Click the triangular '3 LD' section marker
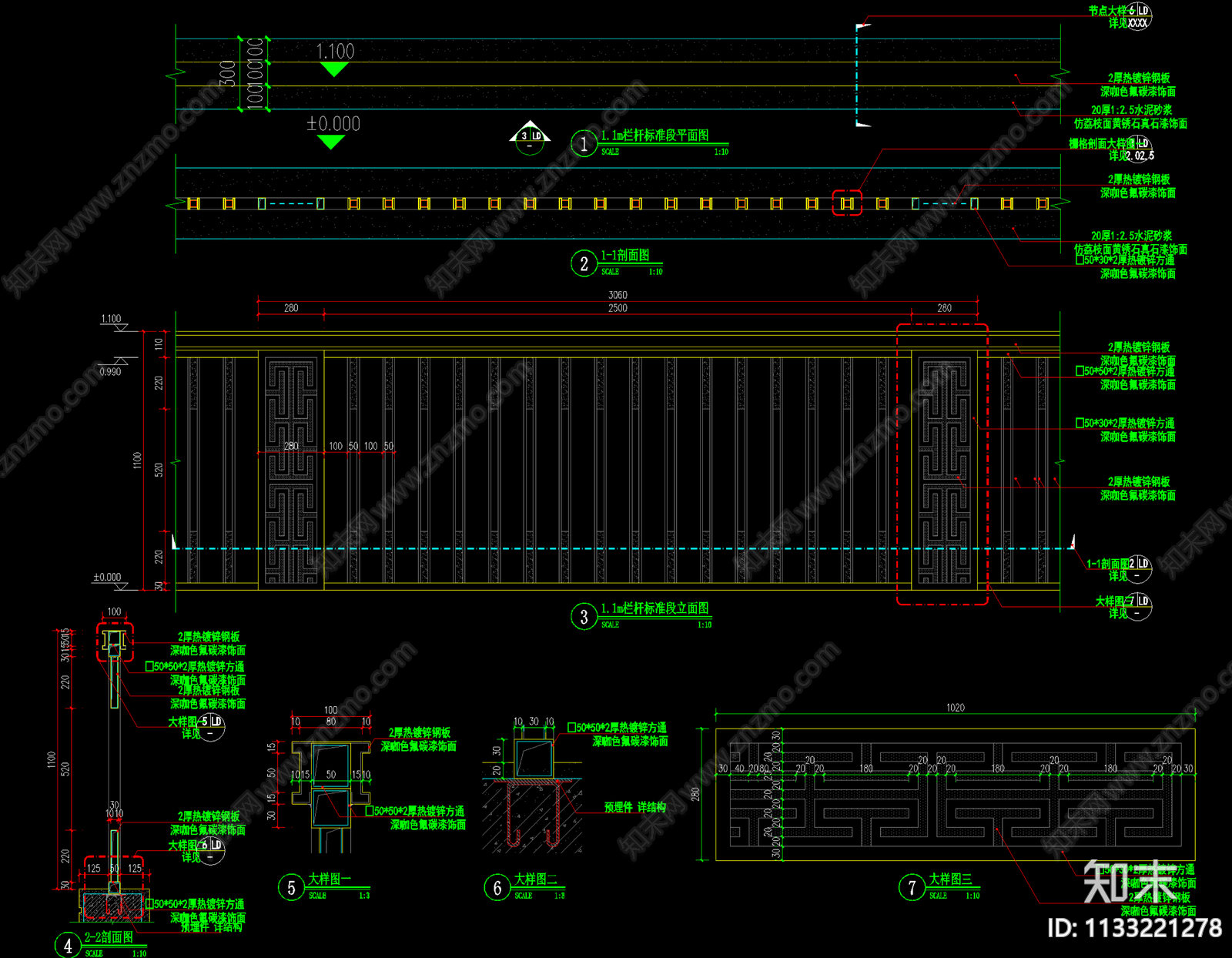This screenshot has width=1232, height=958. (530, 137)
